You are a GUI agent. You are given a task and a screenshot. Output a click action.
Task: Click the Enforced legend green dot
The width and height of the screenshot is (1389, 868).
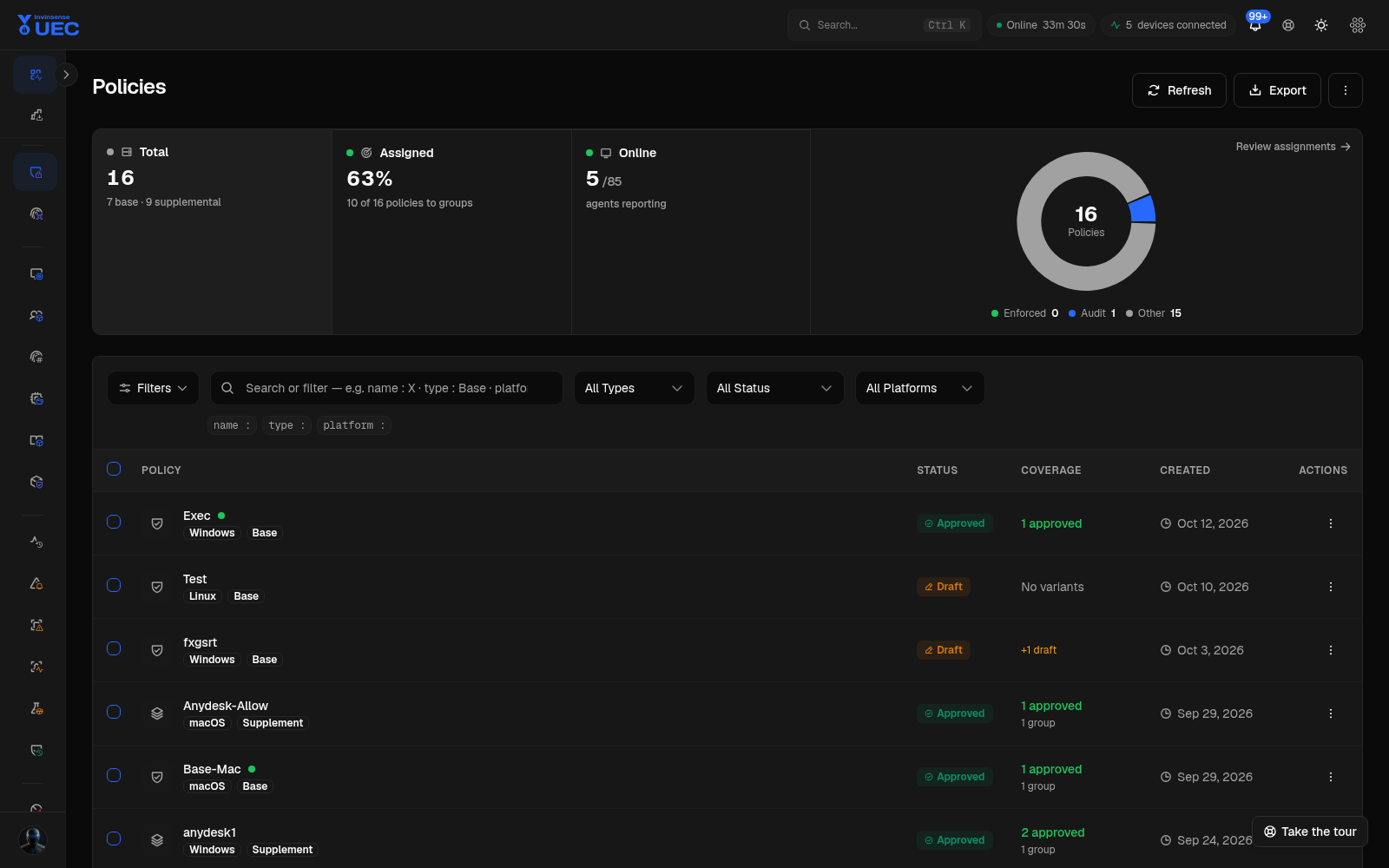(995, 313)
